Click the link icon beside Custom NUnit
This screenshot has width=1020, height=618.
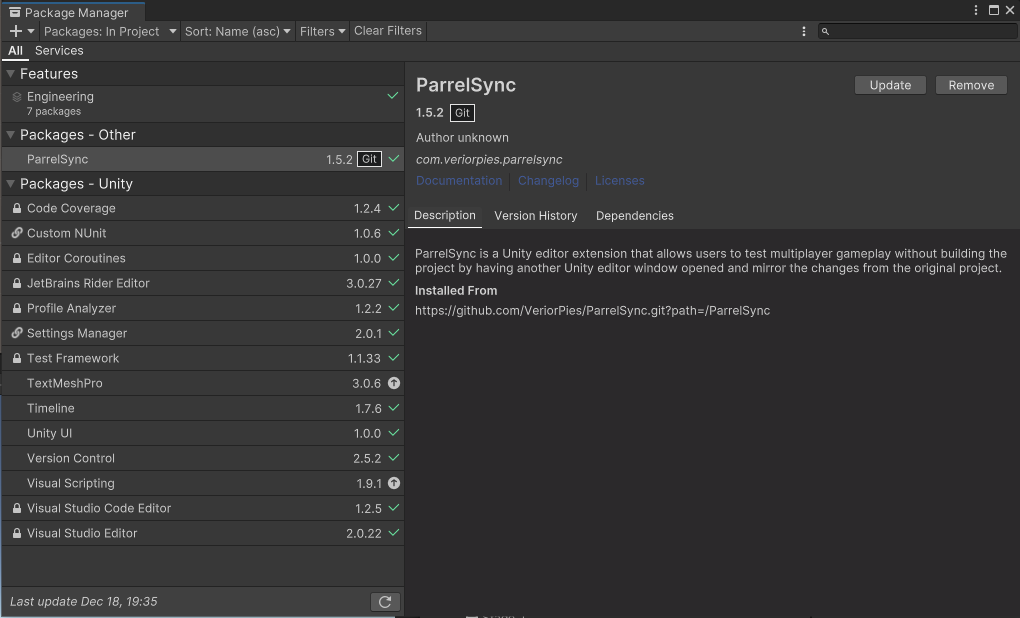(x=17, y=233)
